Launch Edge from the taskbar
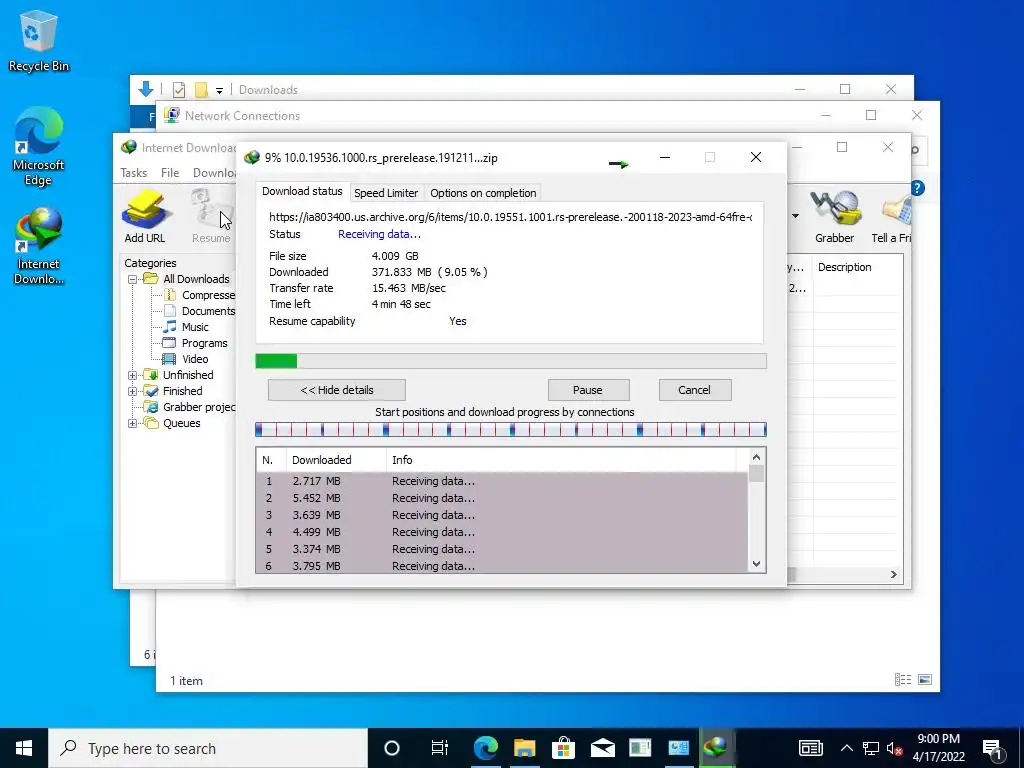This screenshot has height=768, width=1024. 485,748
